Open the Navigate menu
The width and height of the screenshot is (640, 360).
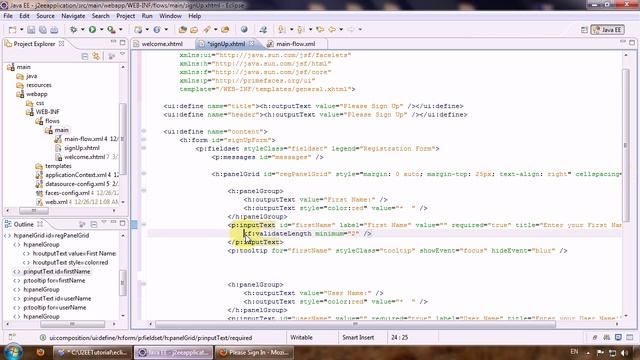pyautogui.click(x=73, y=16)
